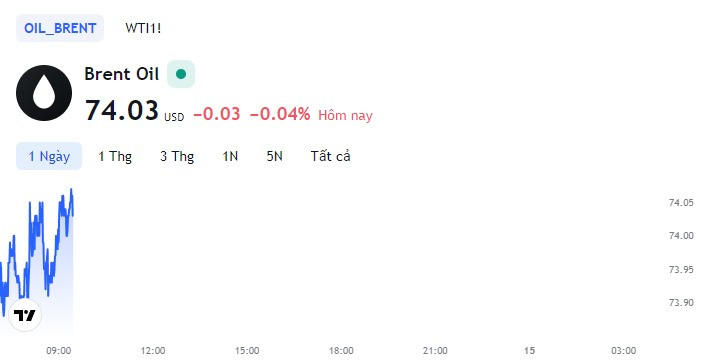Choose the 1 Thg time range
The height and width of the screenshot is (361, 702).
click(x=115, y=156)
